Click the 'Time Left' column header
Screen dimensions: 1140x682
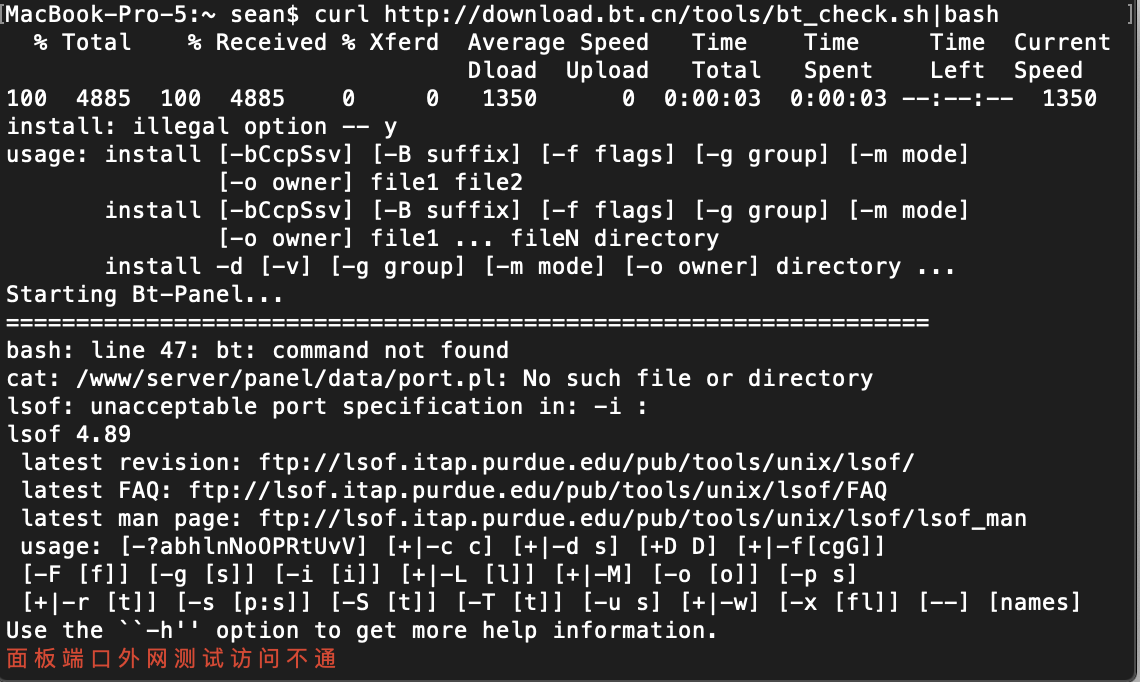click(957, 56)
